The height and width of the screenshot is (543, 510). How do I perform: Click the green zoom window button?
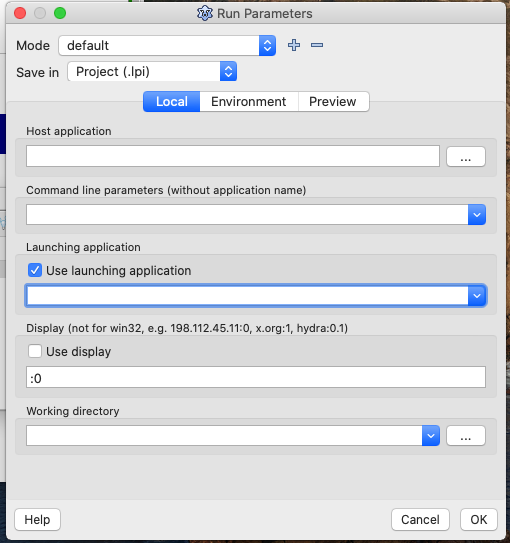coord(60,14)
